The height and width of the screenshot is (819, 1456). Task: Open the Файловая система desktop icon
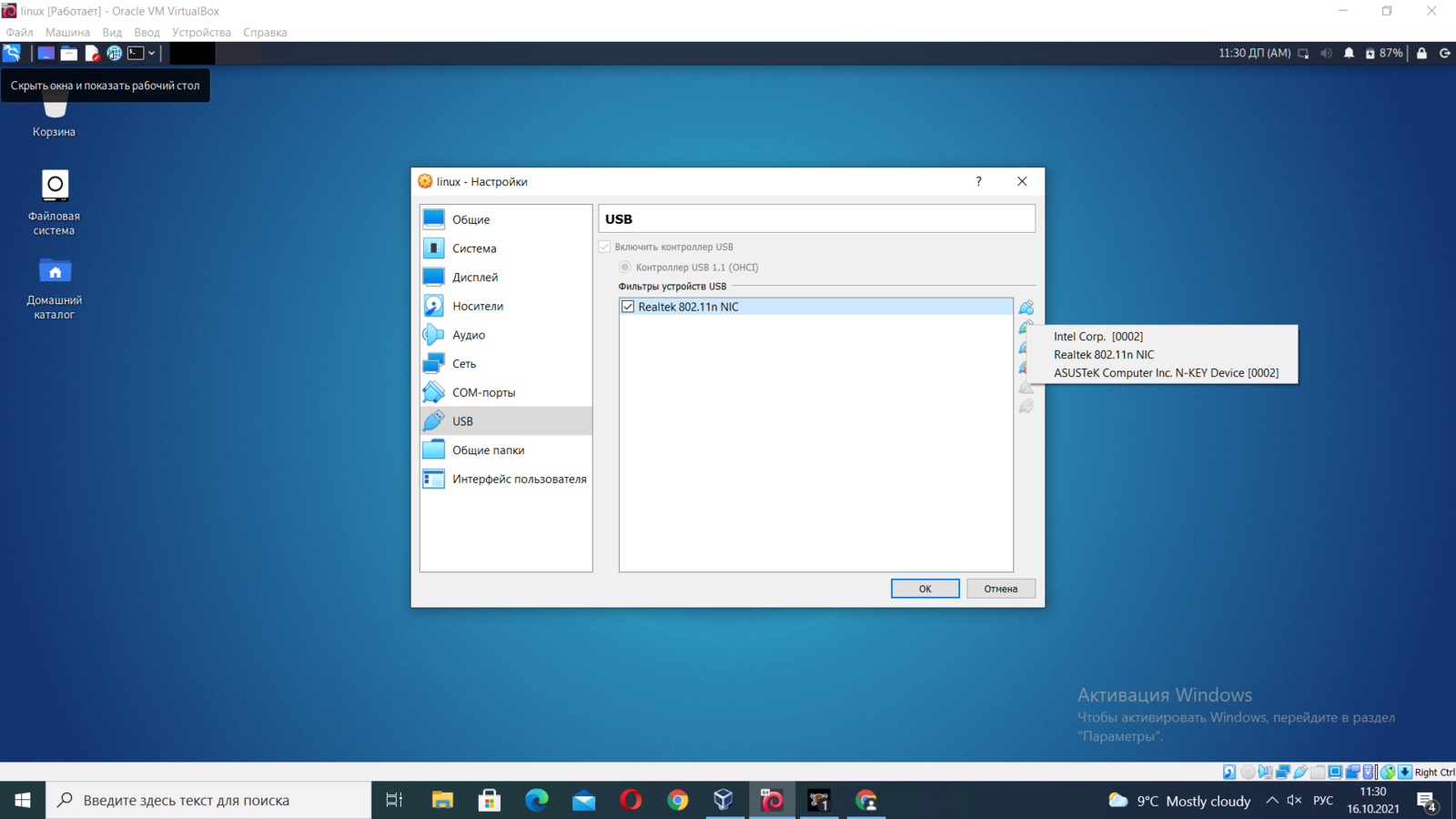[x=54, y=203]
